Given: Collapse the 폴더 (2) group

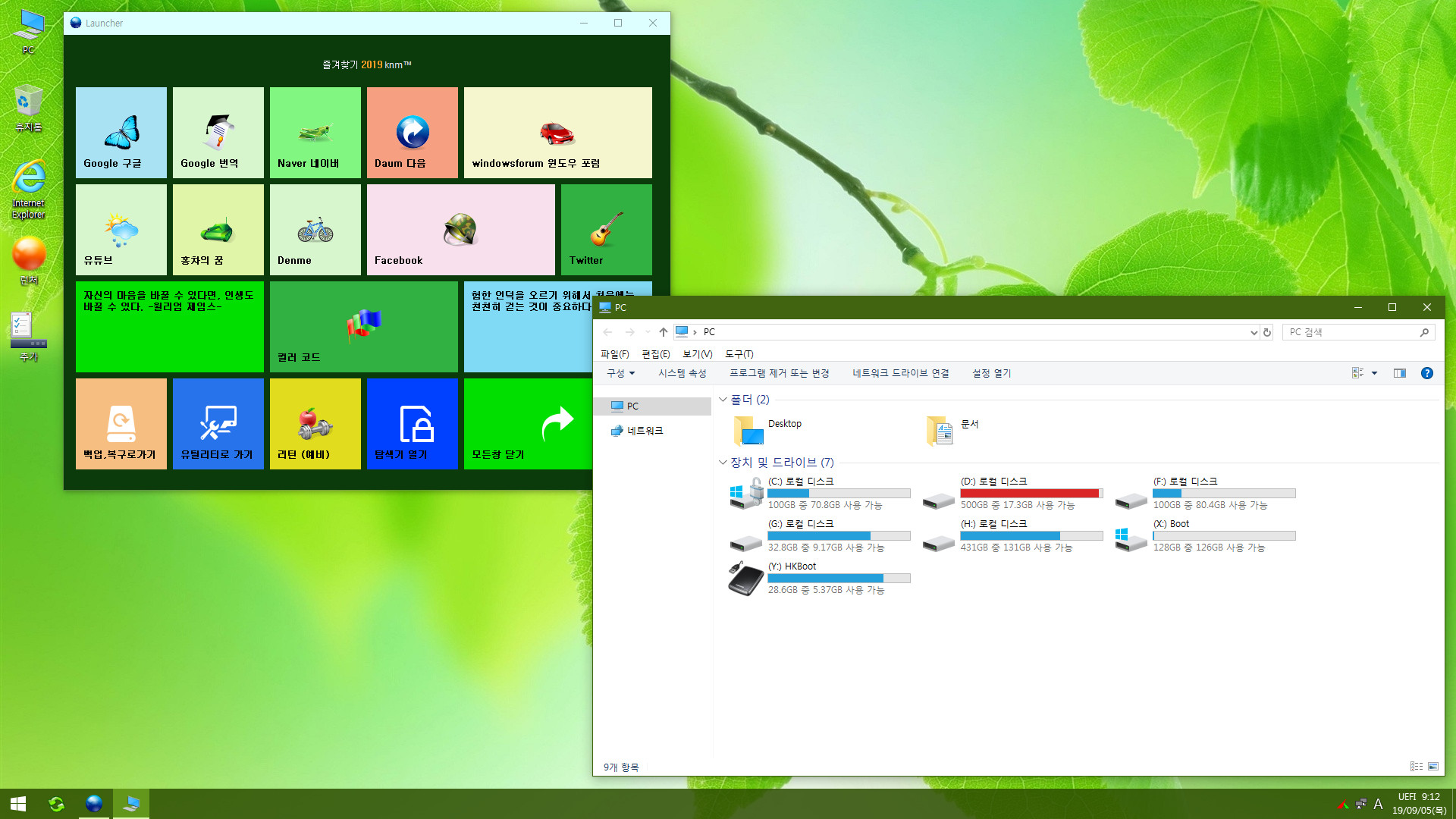Looking at the screenshot, I should coord(723,400).
